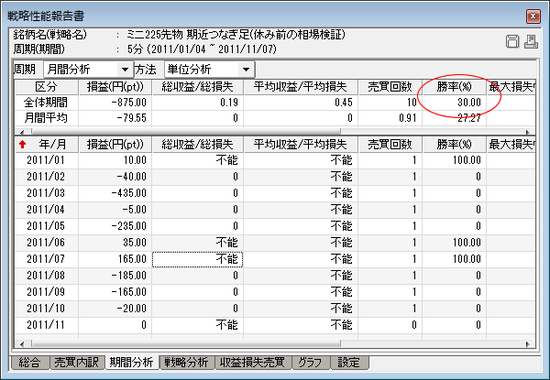The width and height of the screenshot is (550, 380).
Task: Close the 戦略性能報告書 window
Action: (x=533, y=16)
